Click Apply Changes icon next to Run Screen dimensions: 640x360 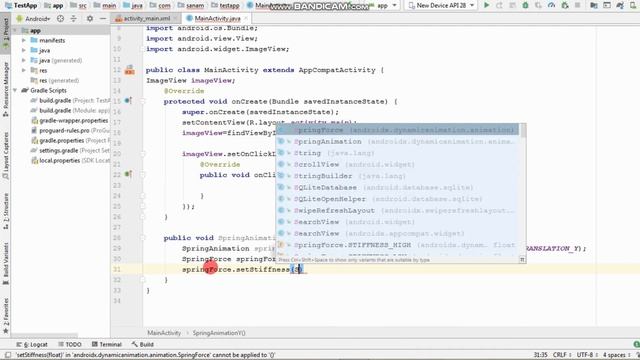499,5
